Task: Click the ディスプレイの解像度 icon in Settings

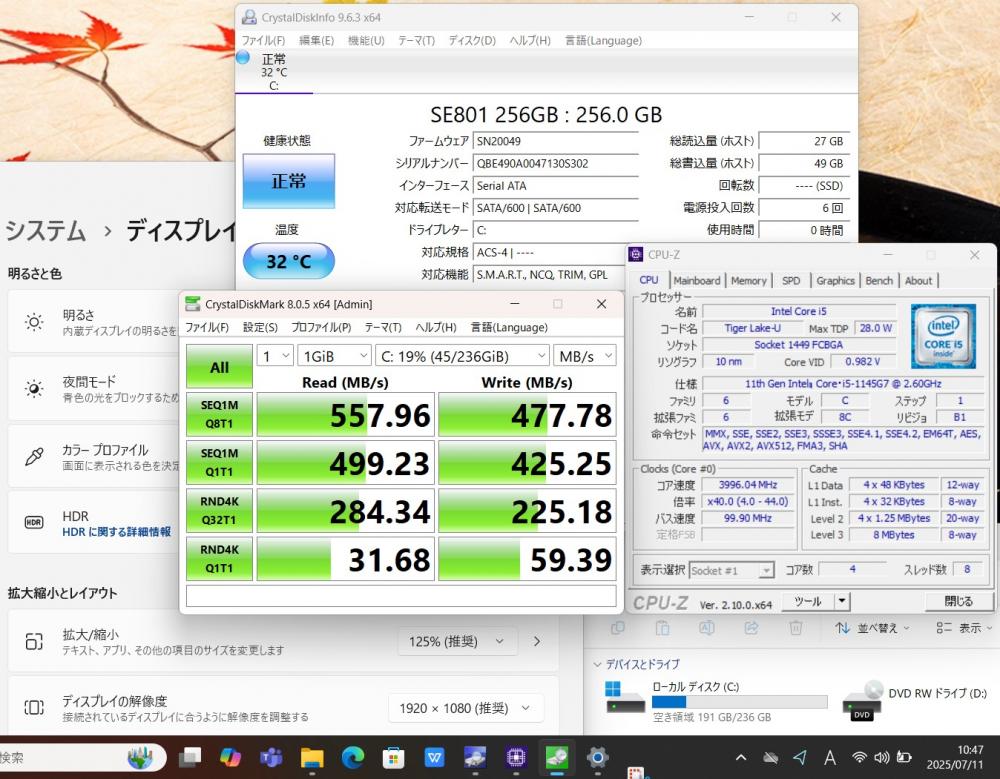Action: pyautogui.click(x=34, y=708)
